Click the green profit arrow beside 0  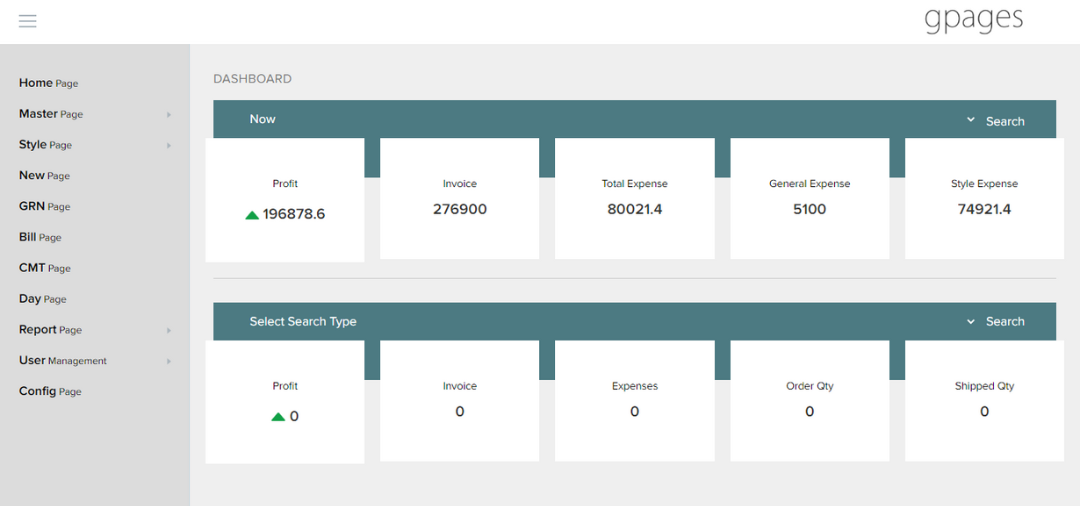278,417
